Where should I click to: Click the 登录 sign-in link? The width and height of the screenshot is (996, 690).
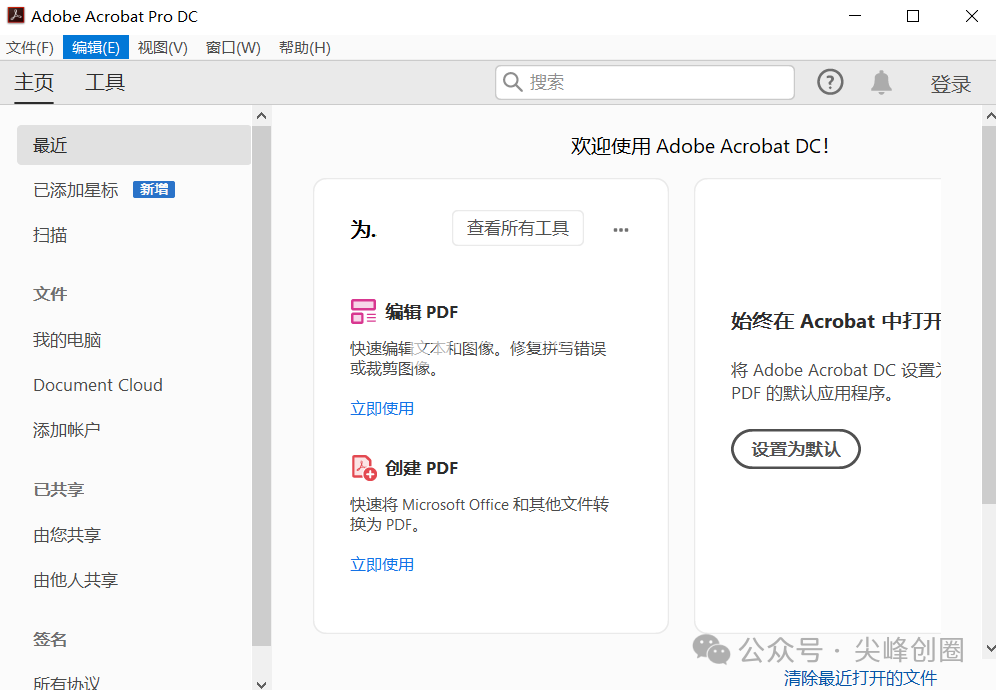pyautogui.click(x=951, y=84)
